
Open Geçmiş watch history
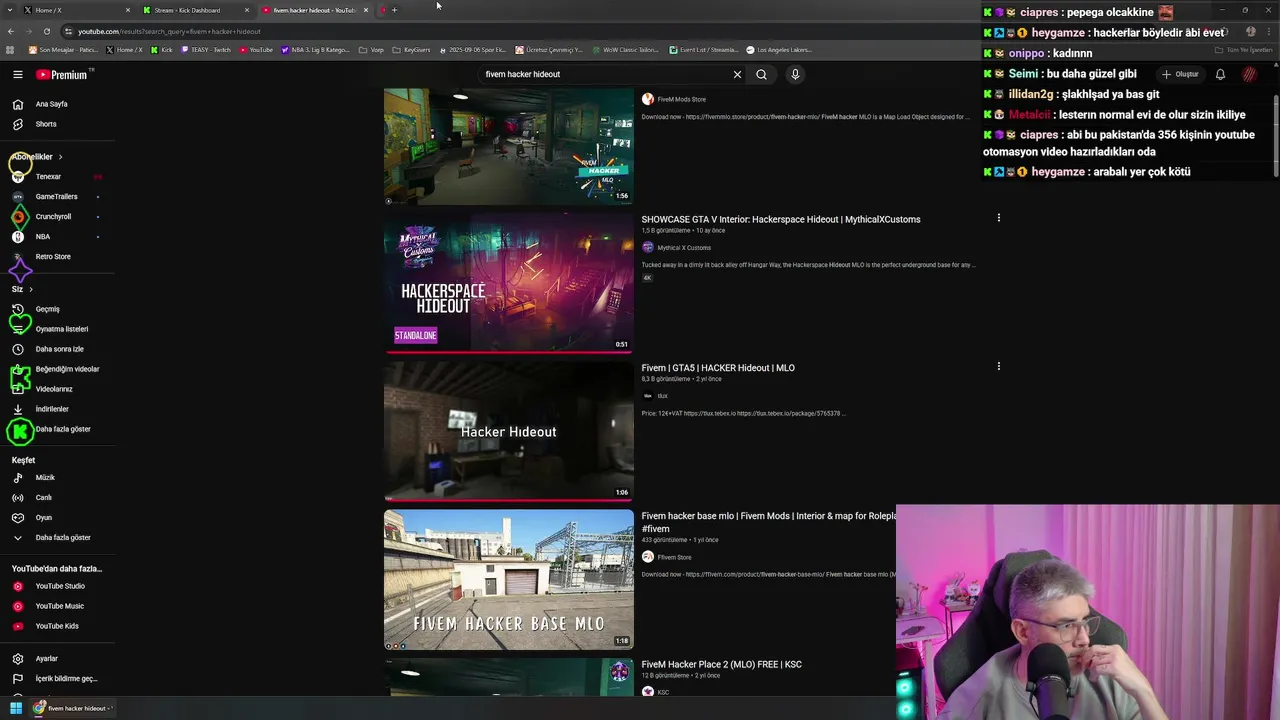coord(57,309)
